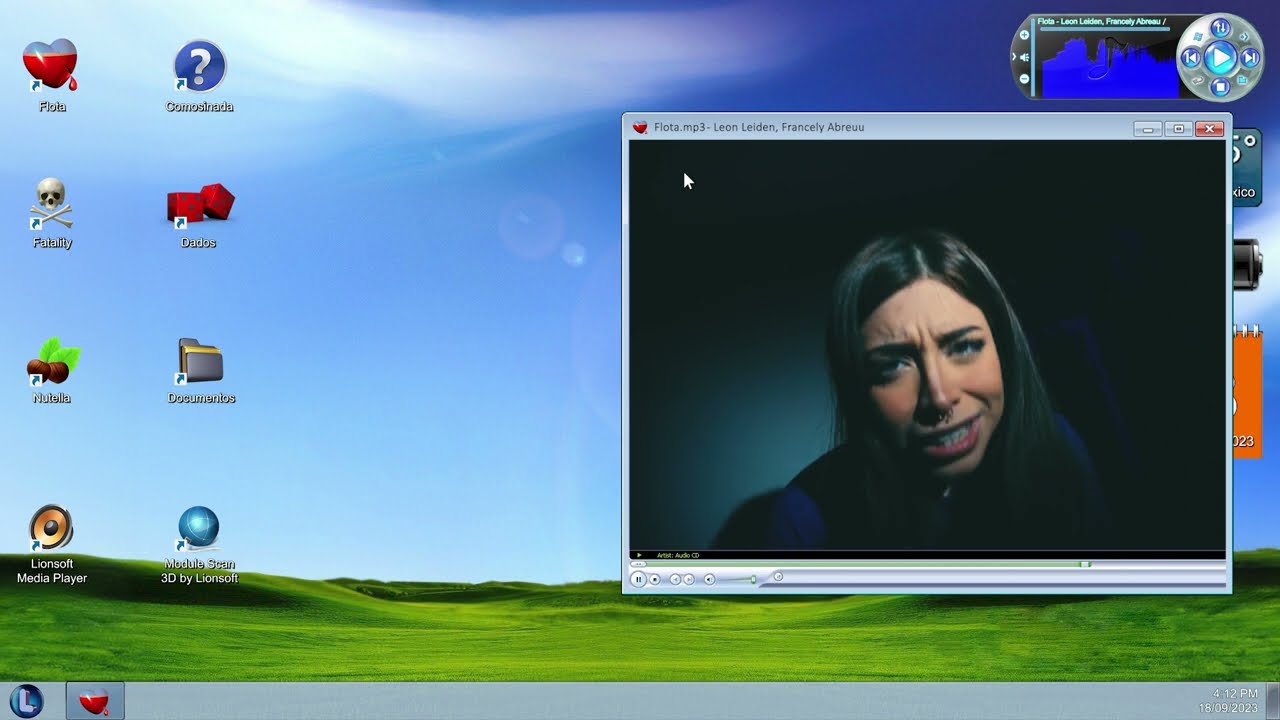Increase volume with widget plus button

(x=1024, y=35)
